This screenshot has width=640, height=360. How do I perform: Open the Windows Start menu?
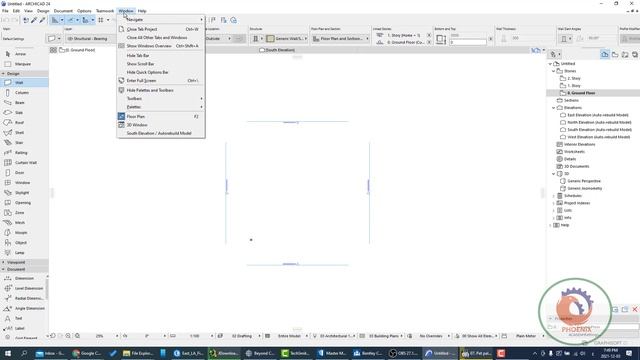pyautogui.click(x=8, y=353)
